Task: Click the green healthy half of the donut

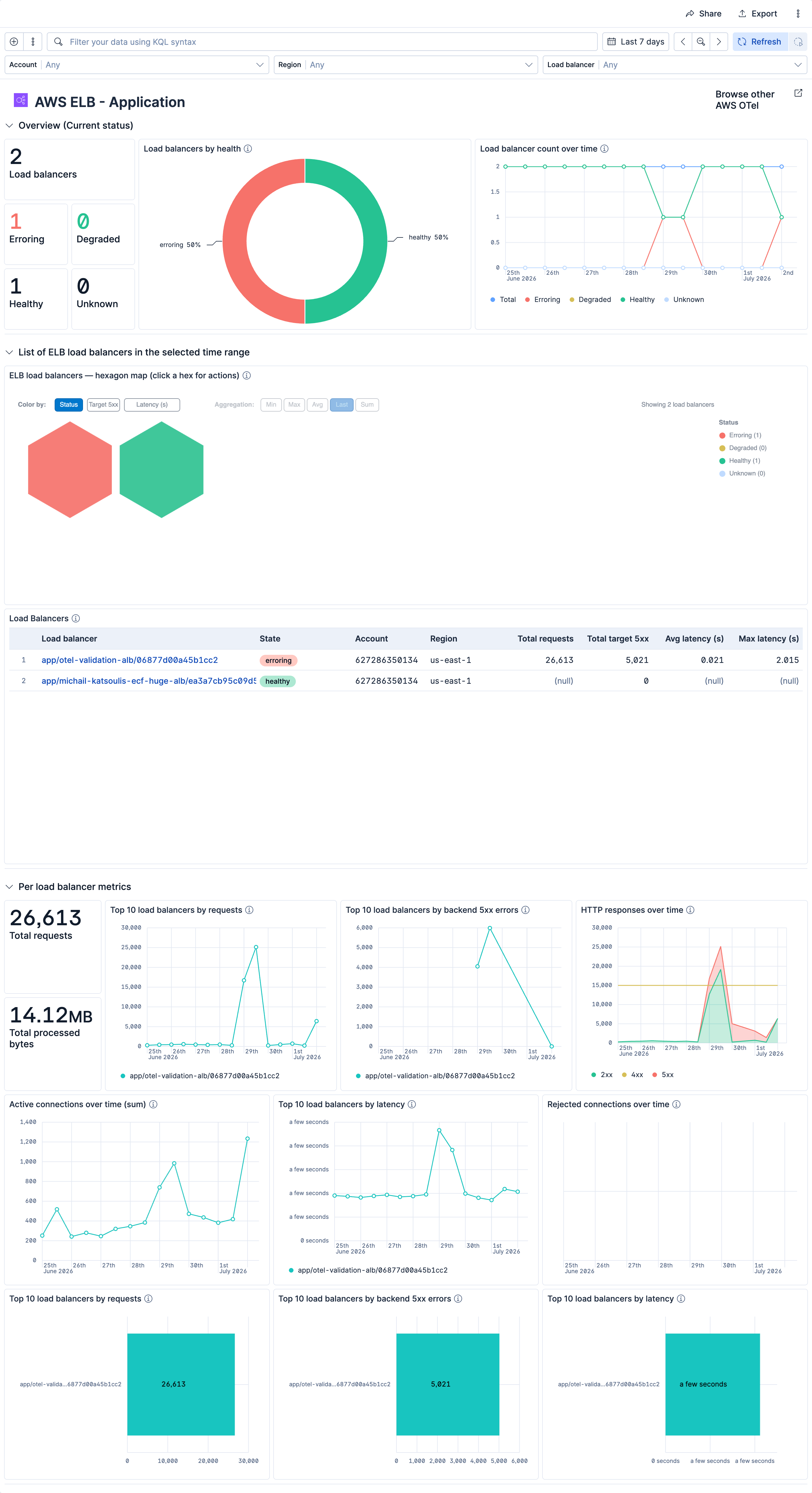Action: (x=375, y=241)
